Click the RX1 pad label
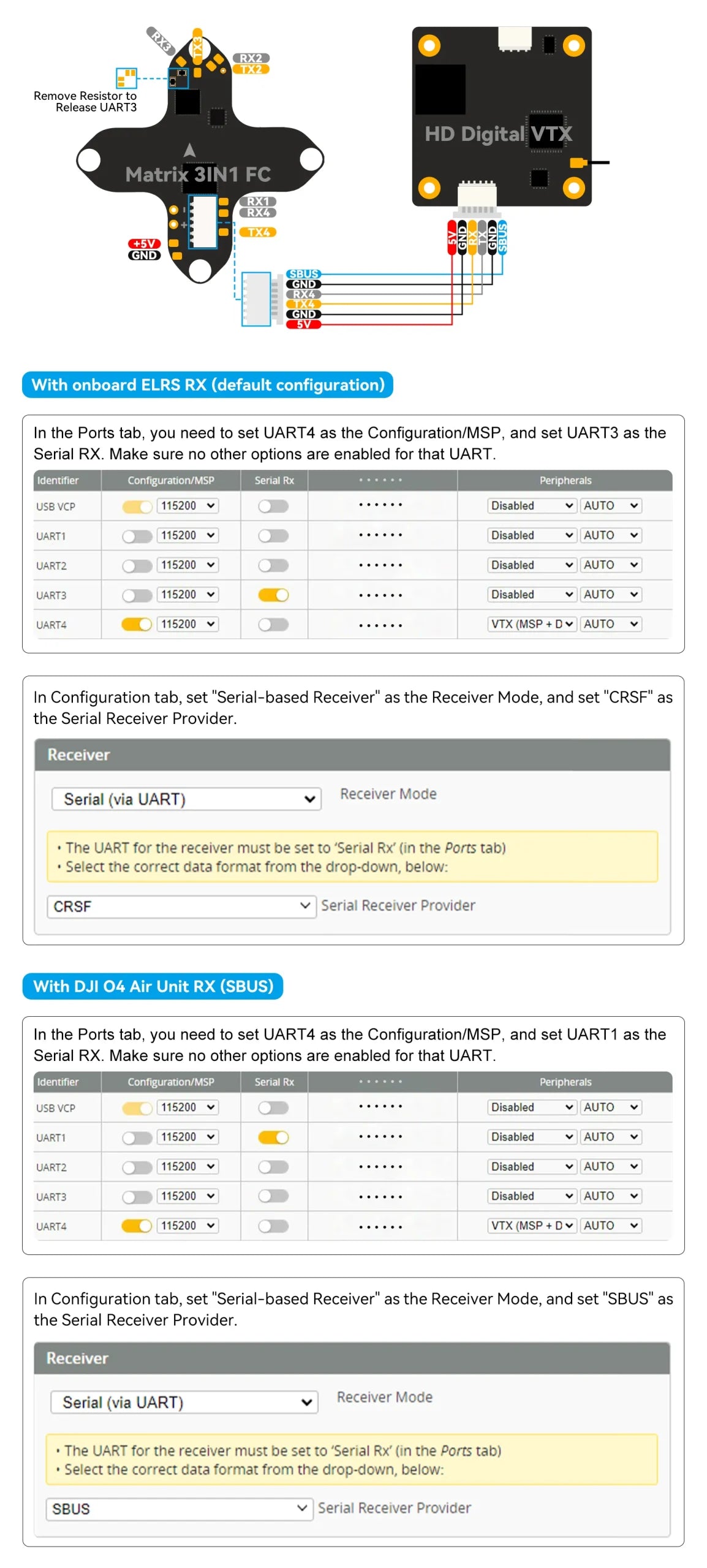The height and width of the screenshot is (1568, 707). pyautogui.click(x=258, y=202)
